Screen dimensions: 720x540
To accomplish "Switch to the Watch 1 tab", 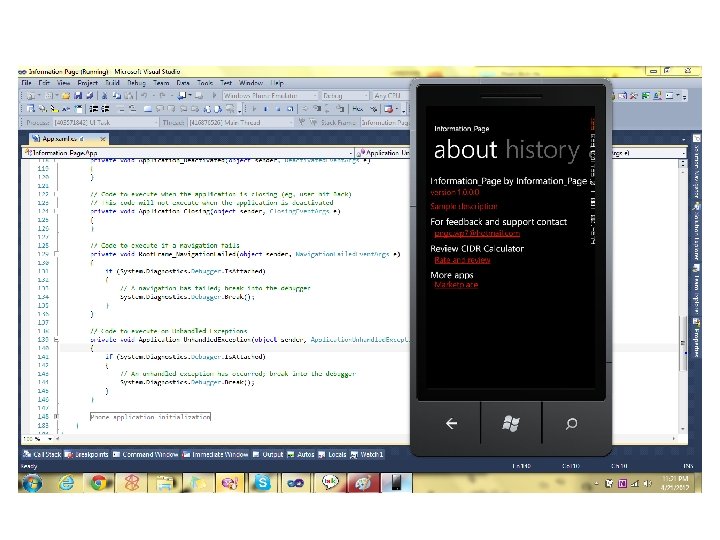I will click(x=367, y=454).
